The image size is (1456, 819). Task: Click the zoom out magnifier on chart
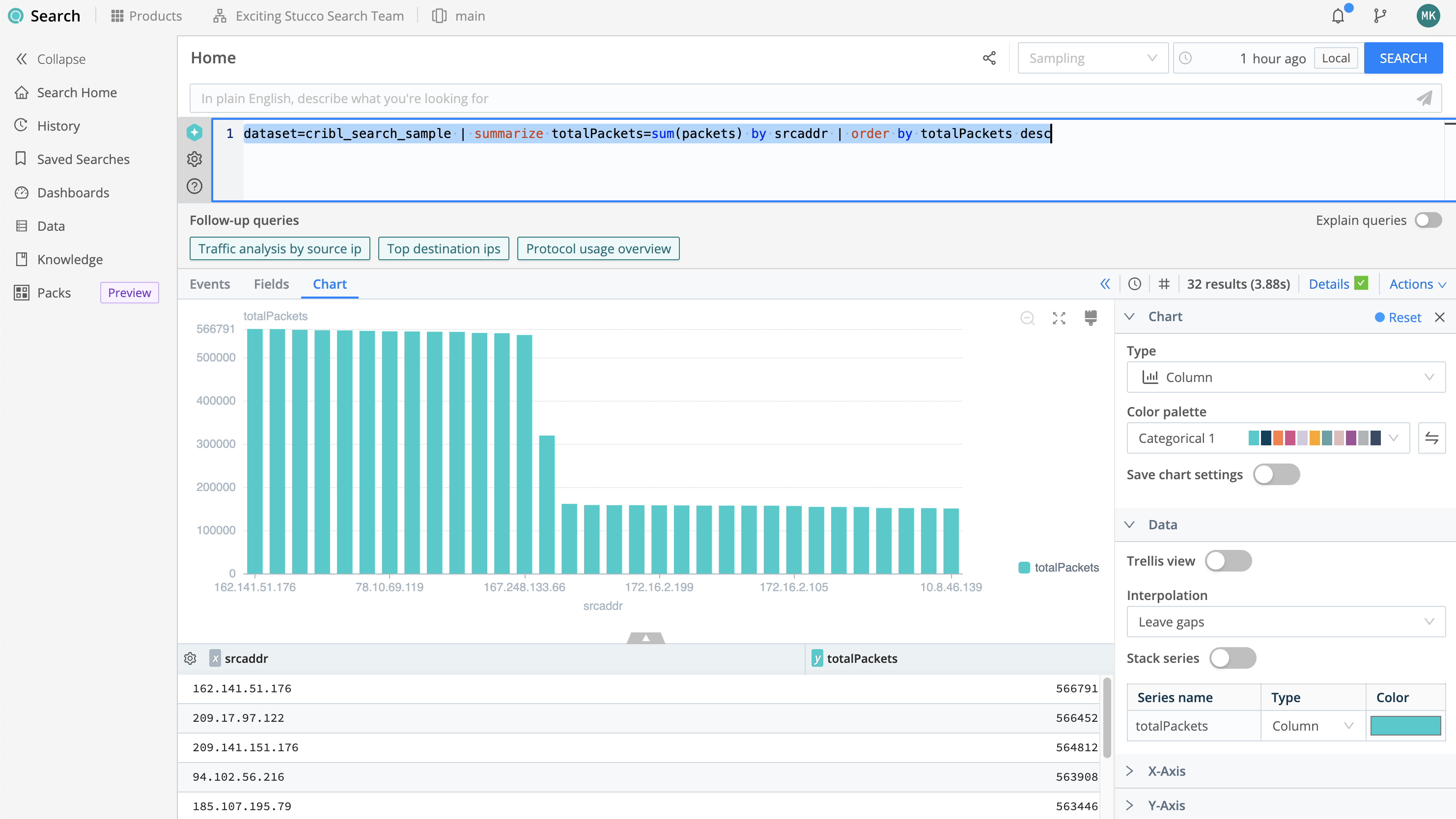(x=1027, y=318)
